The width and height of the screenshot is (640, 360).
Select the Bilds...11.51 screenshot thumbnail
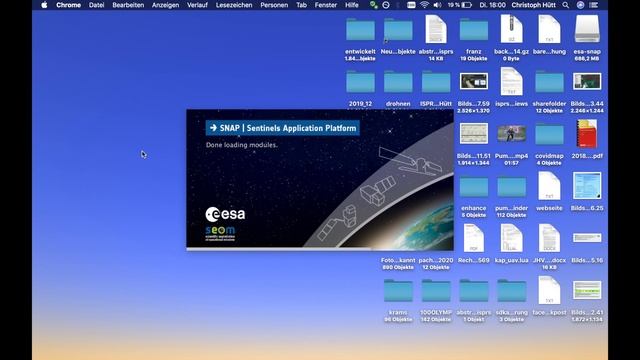pos(473,133)
